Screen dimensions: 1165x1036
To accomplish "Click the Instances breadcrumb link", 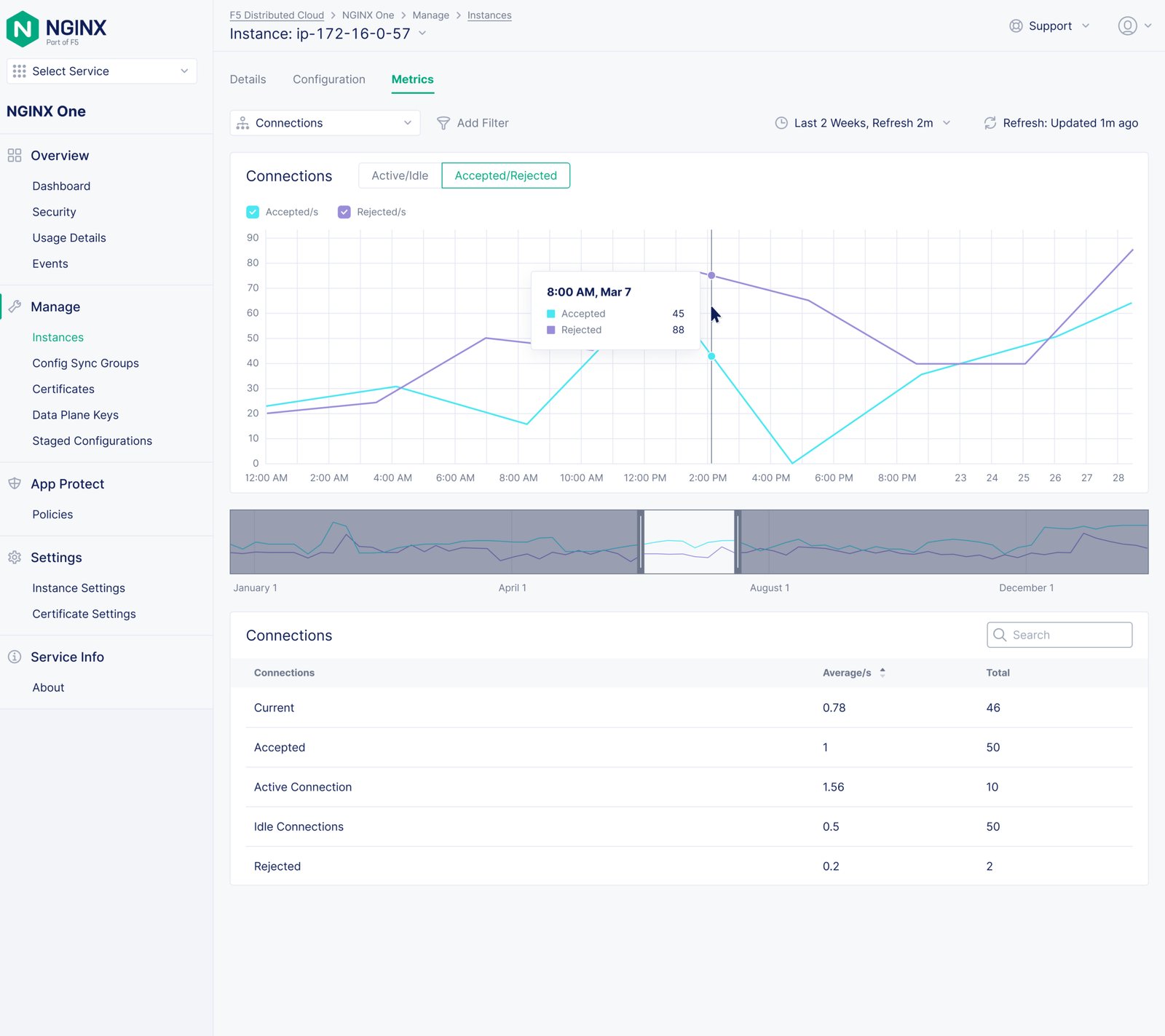I will pos(489,15).
